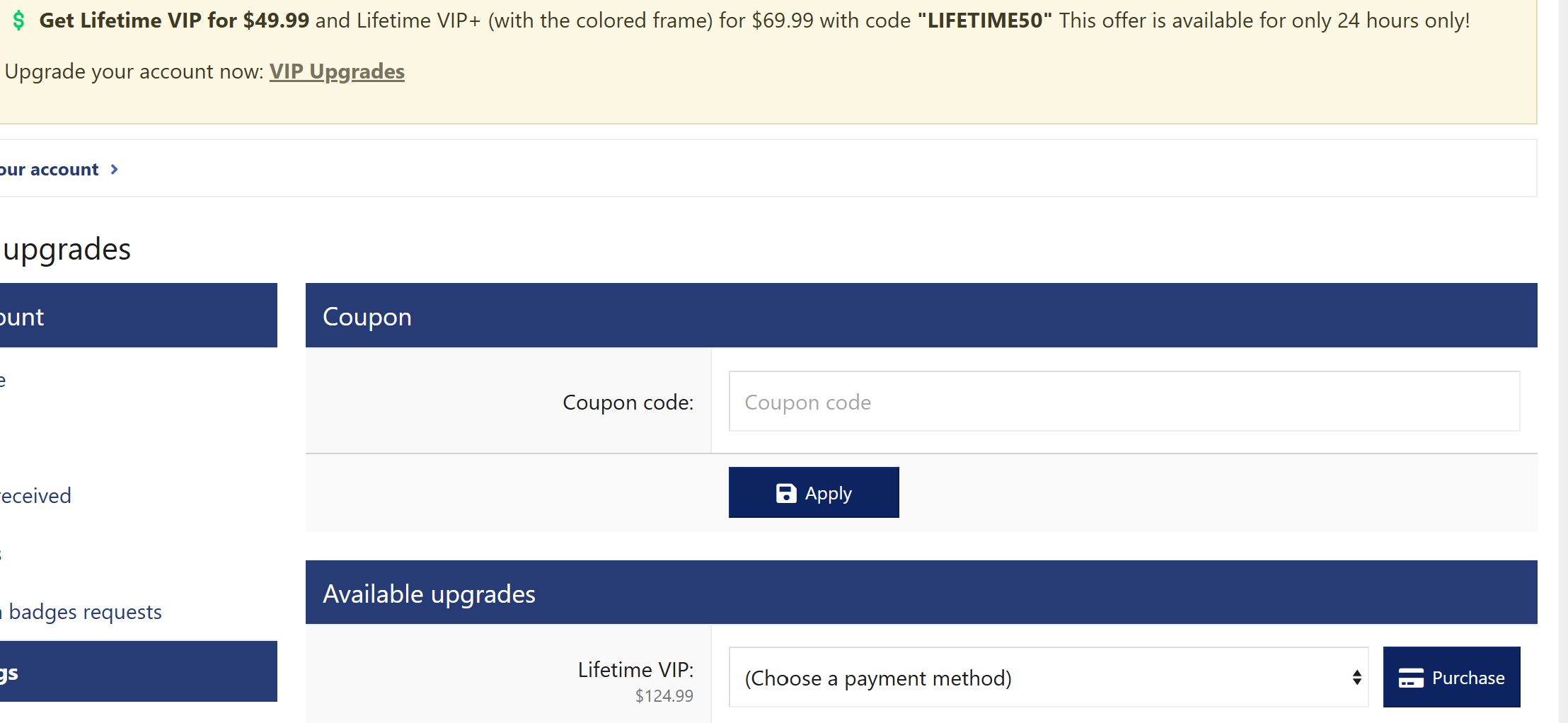Open the VIP Upgrades link in banner
The width and height of the screenshot is (1568, 723).
[x=337, y=71]
